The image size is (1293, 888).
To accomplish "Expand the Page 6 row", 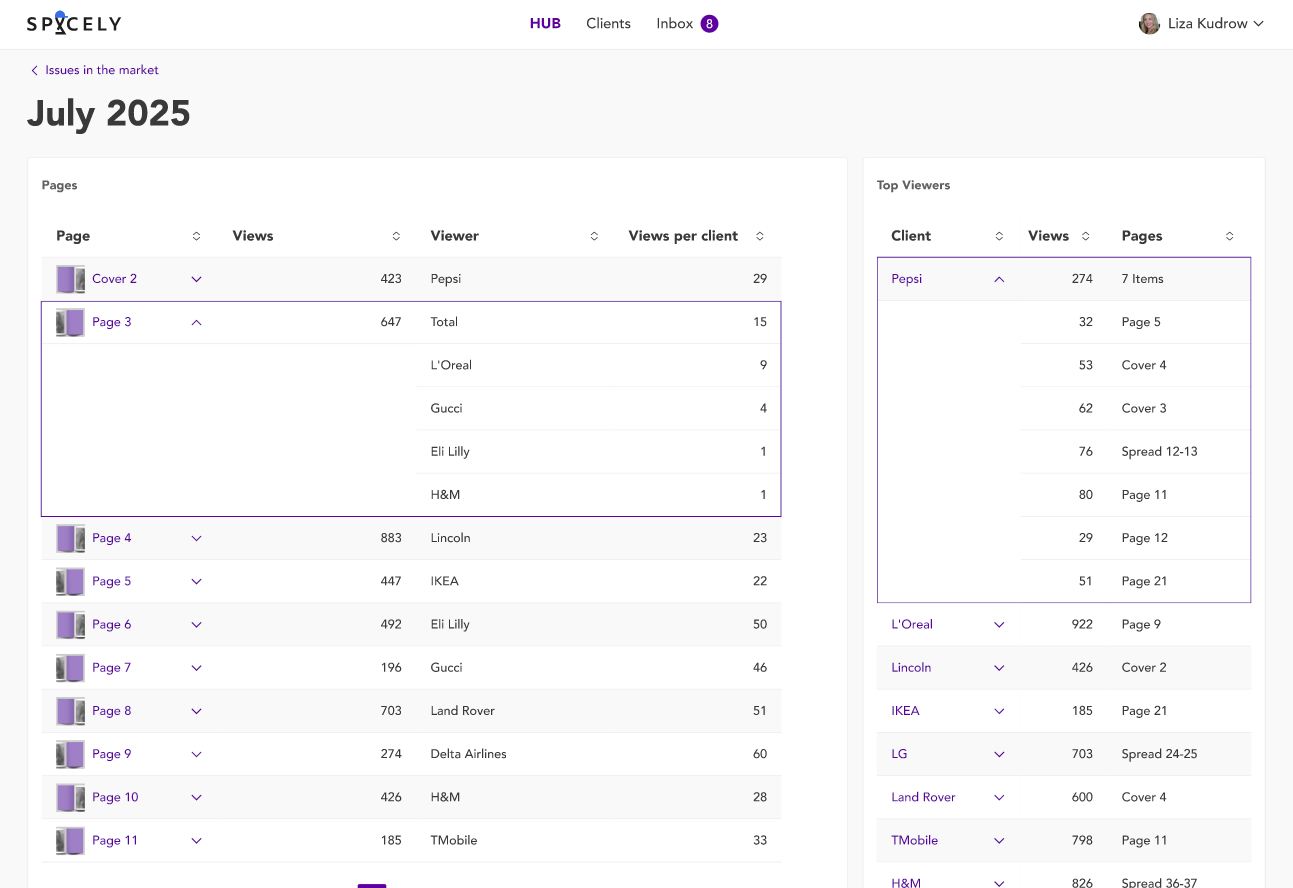I will coord(196,624).
